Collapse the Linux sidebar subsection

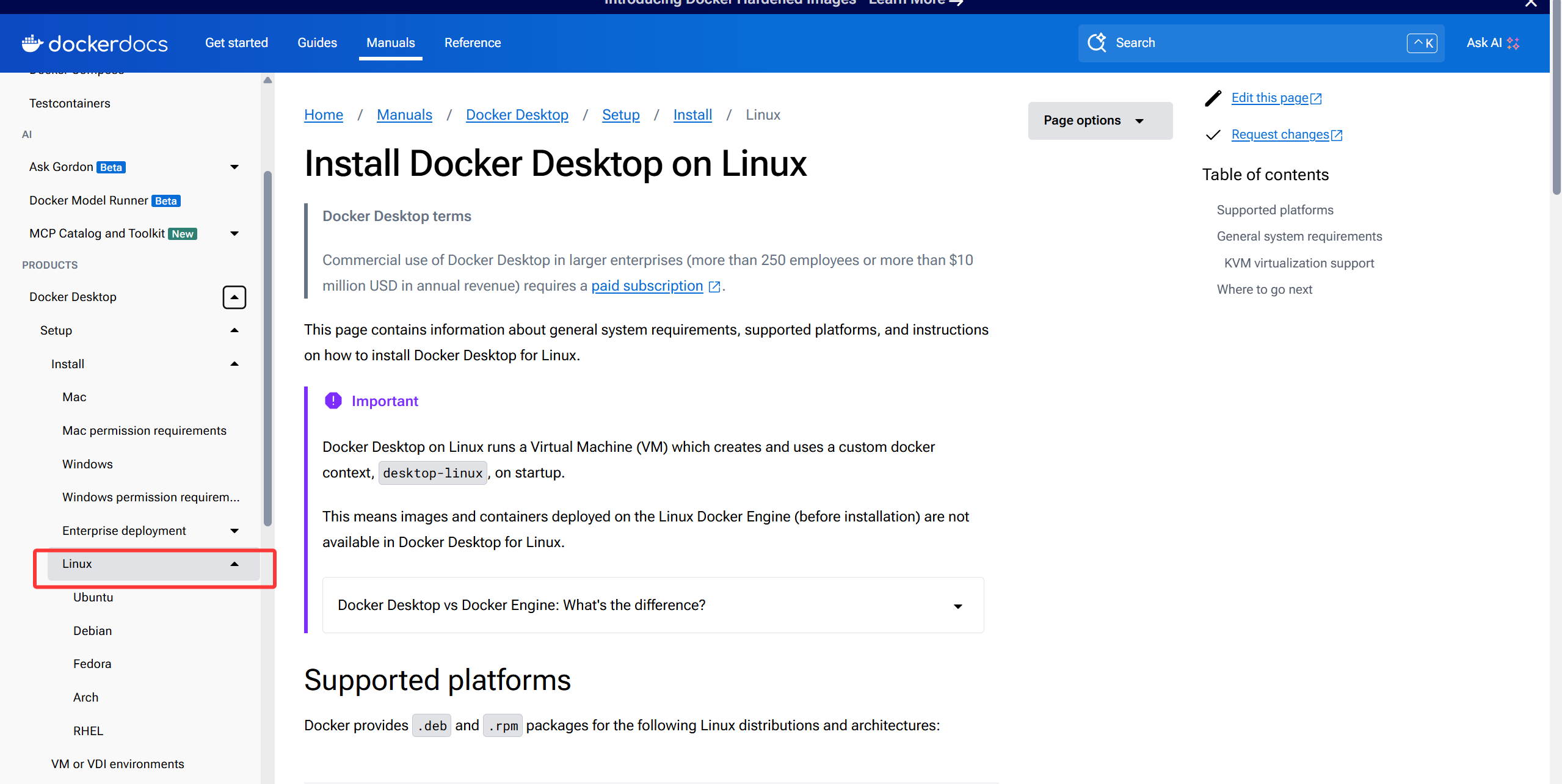pyautogui.click(x=234, y=564)
